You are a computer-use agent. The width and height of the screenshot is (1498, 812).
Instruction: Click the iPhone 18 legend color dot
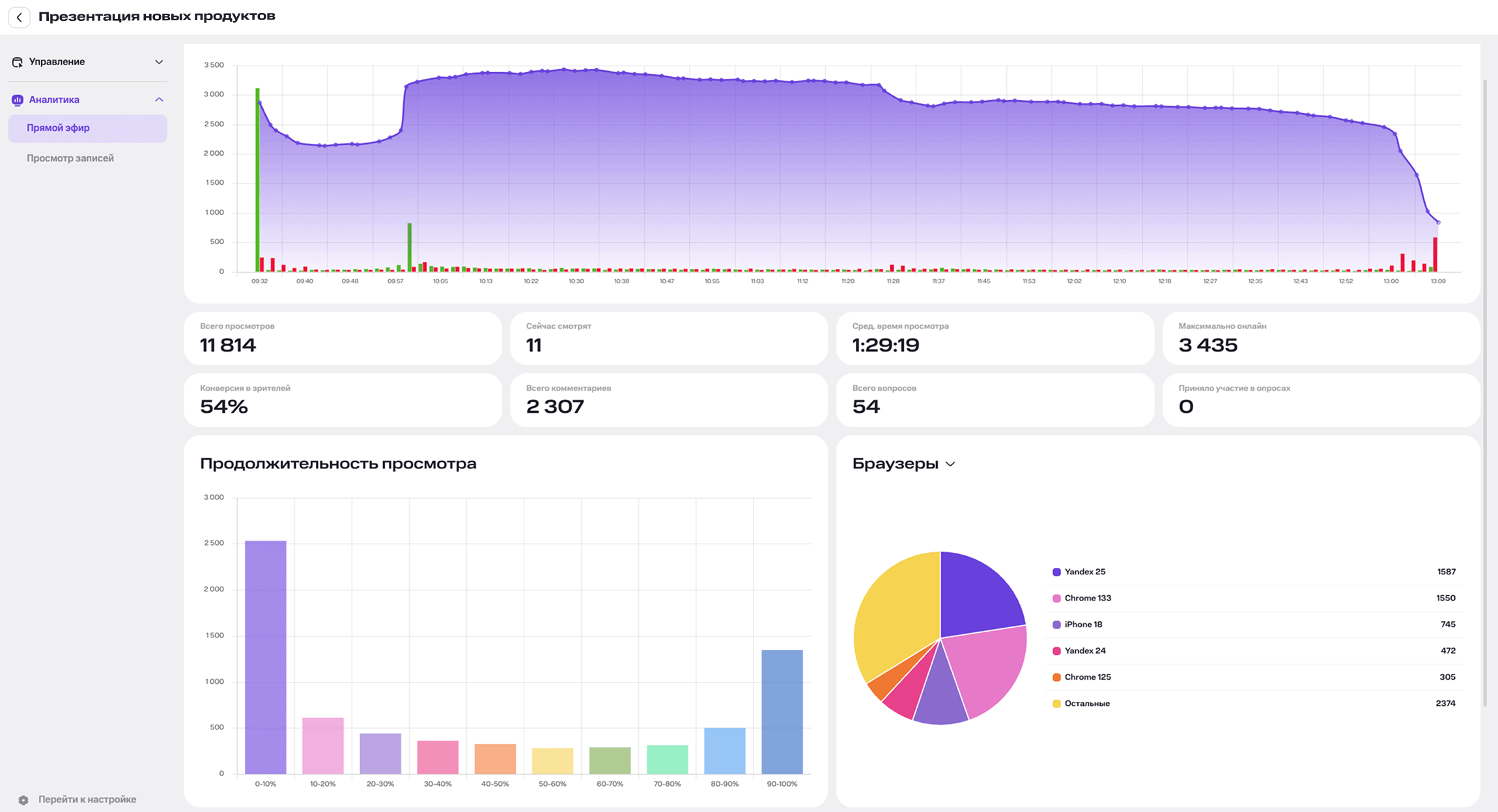[1056, 624]
